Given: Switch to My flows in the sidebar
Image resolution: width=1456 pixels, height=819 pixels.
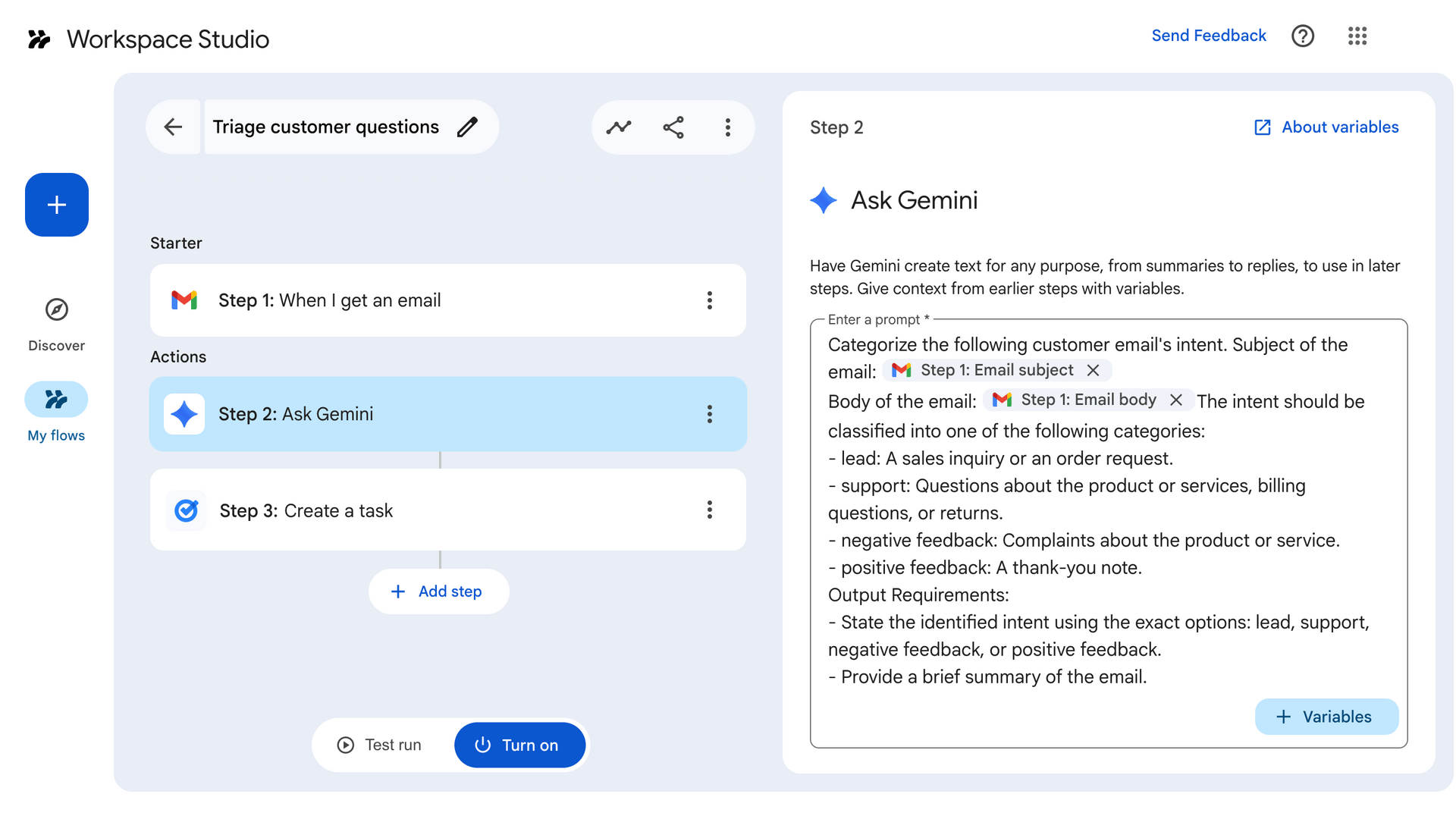Looking at the screenshot, I should pos(56,399).
